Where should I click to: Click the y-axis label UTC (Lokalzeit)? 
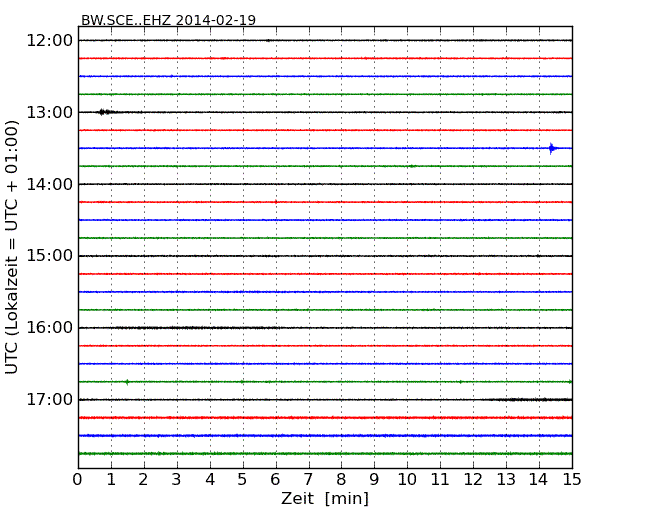(13, 246)
